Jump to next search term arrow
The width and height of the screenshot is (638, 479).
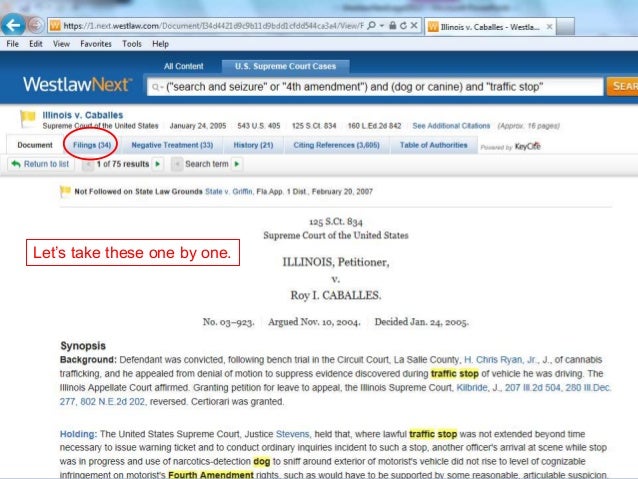(237, 164)
